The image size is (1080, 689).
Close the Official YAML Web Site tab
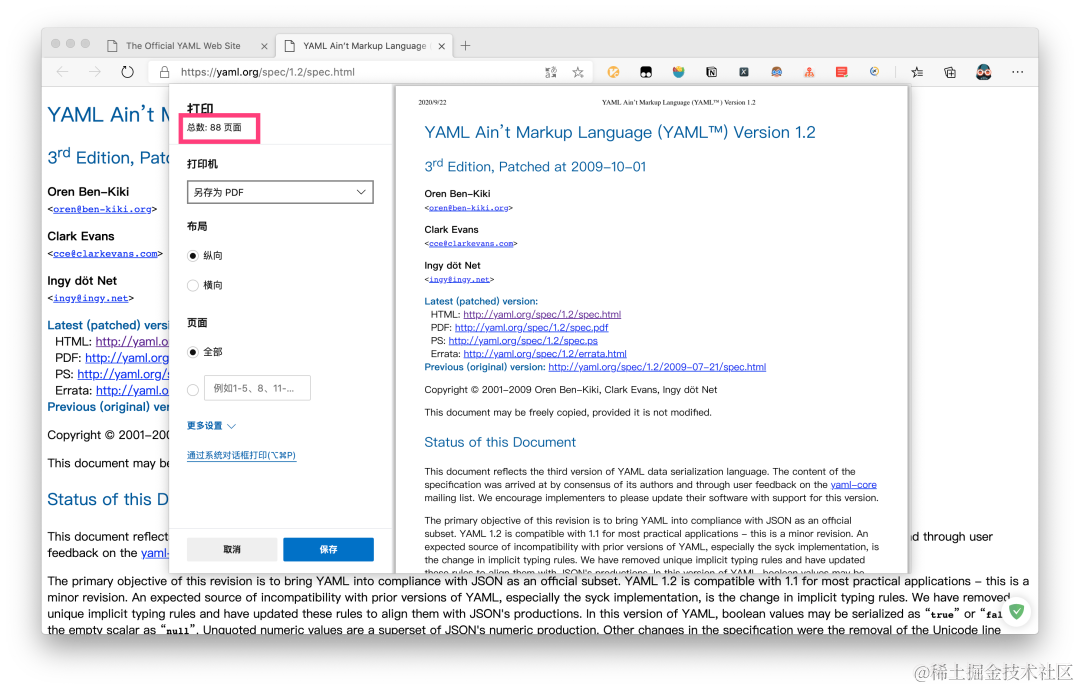264,46
